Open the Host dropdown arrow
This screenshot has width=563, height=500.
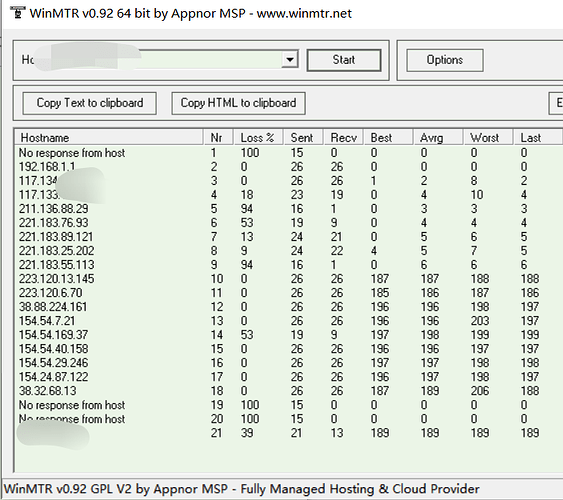click(x=290, y=60)
